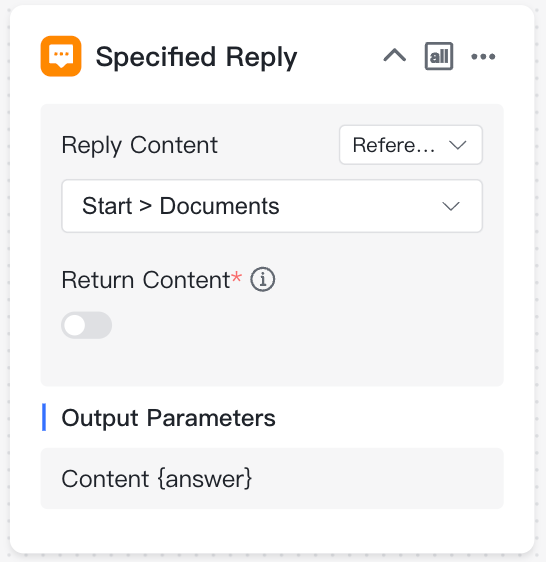
Task: Click the "Refere…" truncated text
Action: pyautogui.click(x=394, y=145)
